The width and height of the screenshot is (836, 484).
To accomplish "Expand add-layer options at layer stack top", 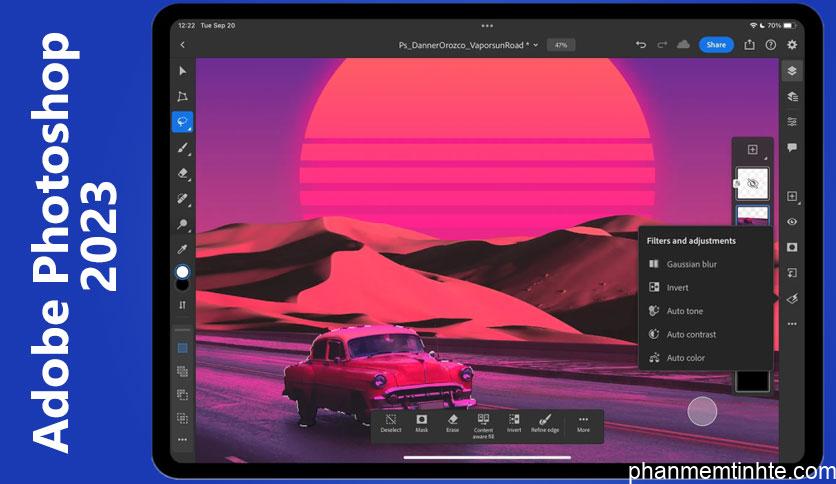I will 753,150.
